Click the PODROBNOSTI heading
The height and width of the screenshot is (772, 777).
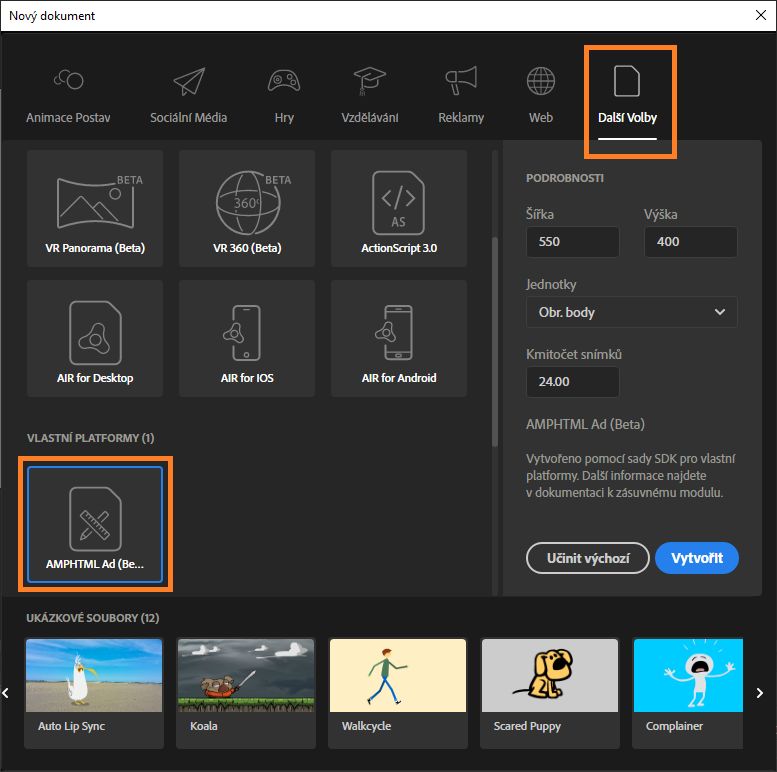(x=565, y=178)
